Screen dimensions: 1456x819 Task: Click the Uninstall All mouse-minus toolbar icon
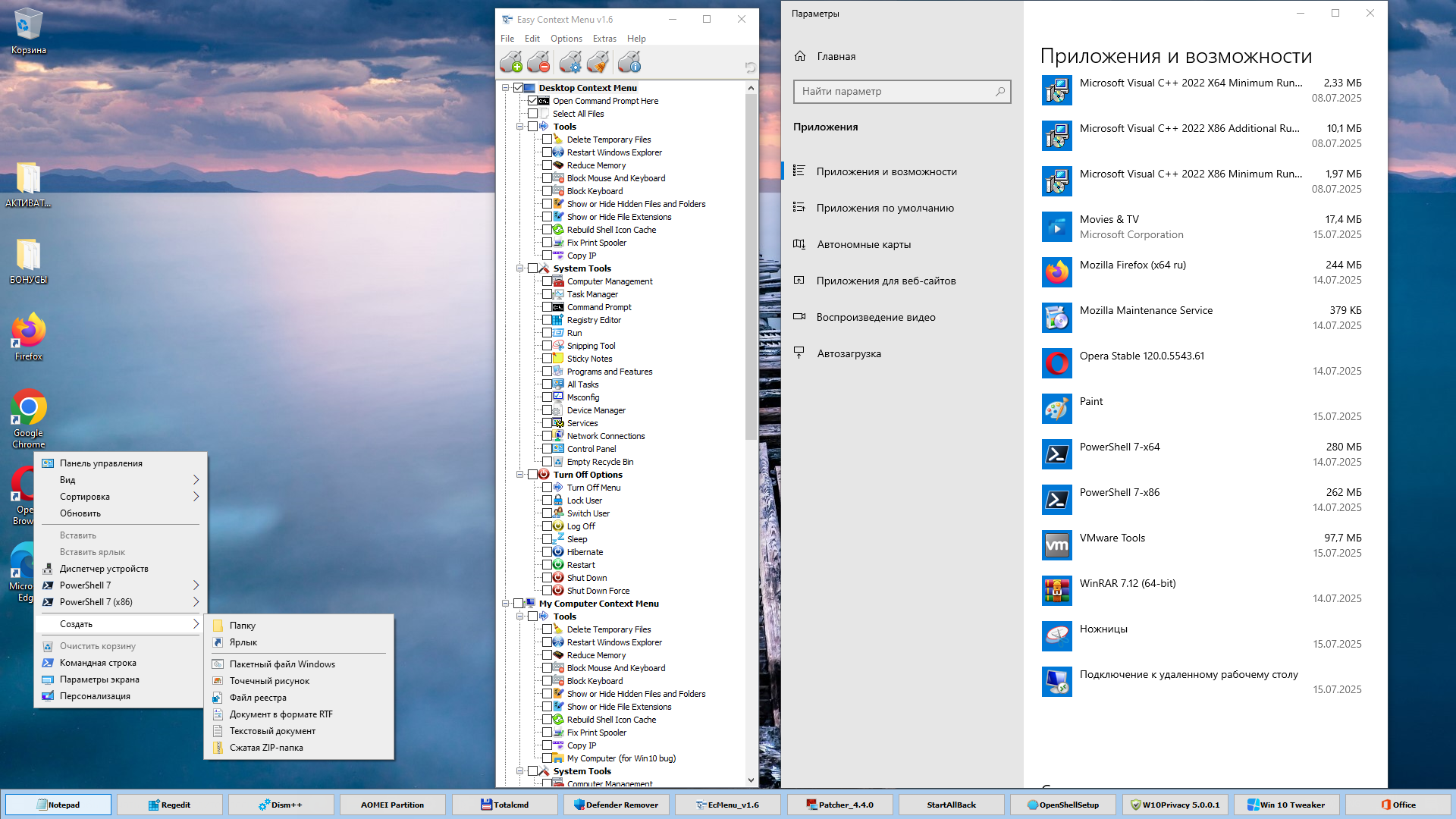pos(538,62)
